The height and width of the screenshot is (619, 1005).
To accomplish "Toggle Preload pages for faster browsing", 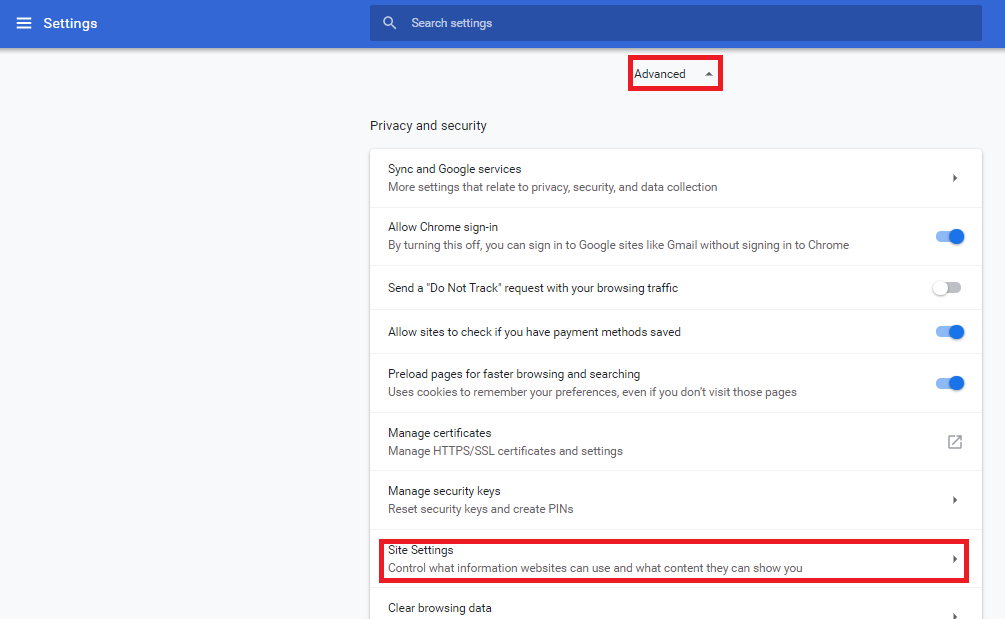I will pos(949,383).
